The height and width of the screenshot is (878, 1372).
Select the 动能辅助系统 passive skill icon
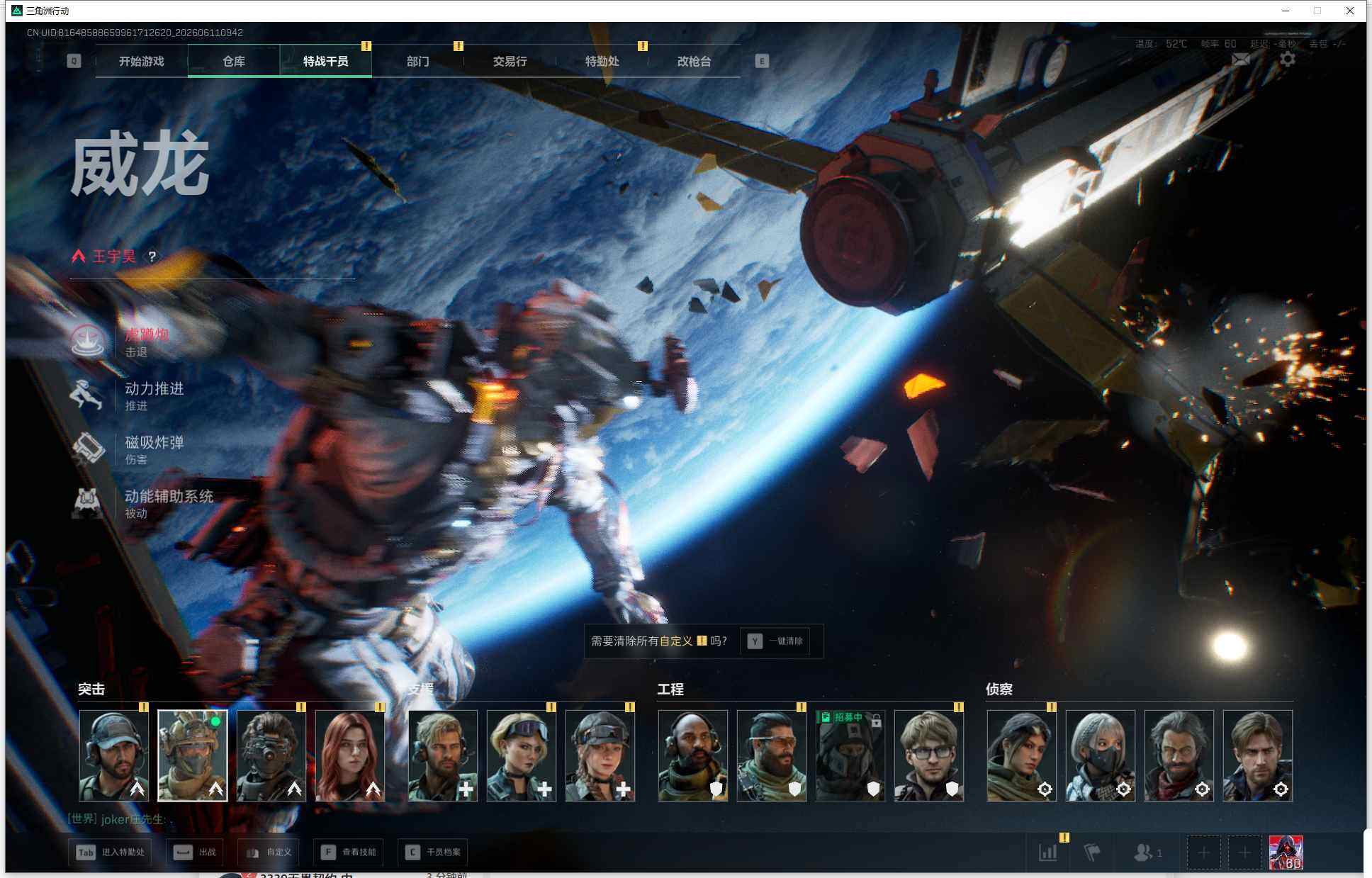click(x=88, y=502)
